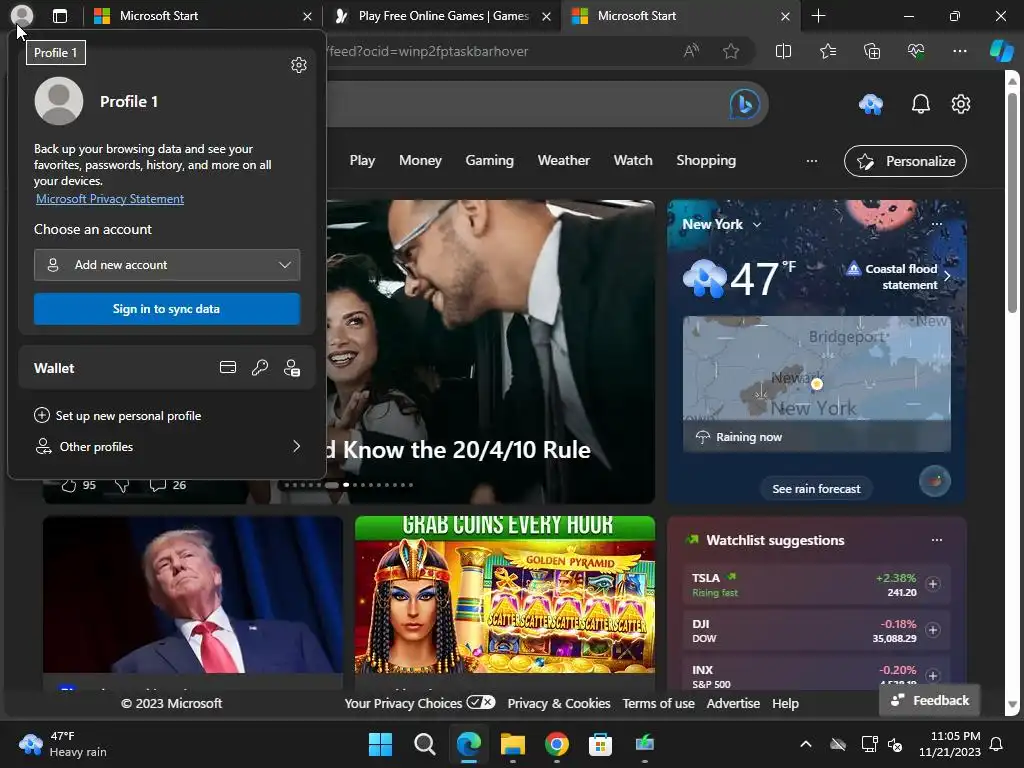Open Copilot sidebar icon
Viewport: 1024px width, 768px height.
click(1002, 50)
